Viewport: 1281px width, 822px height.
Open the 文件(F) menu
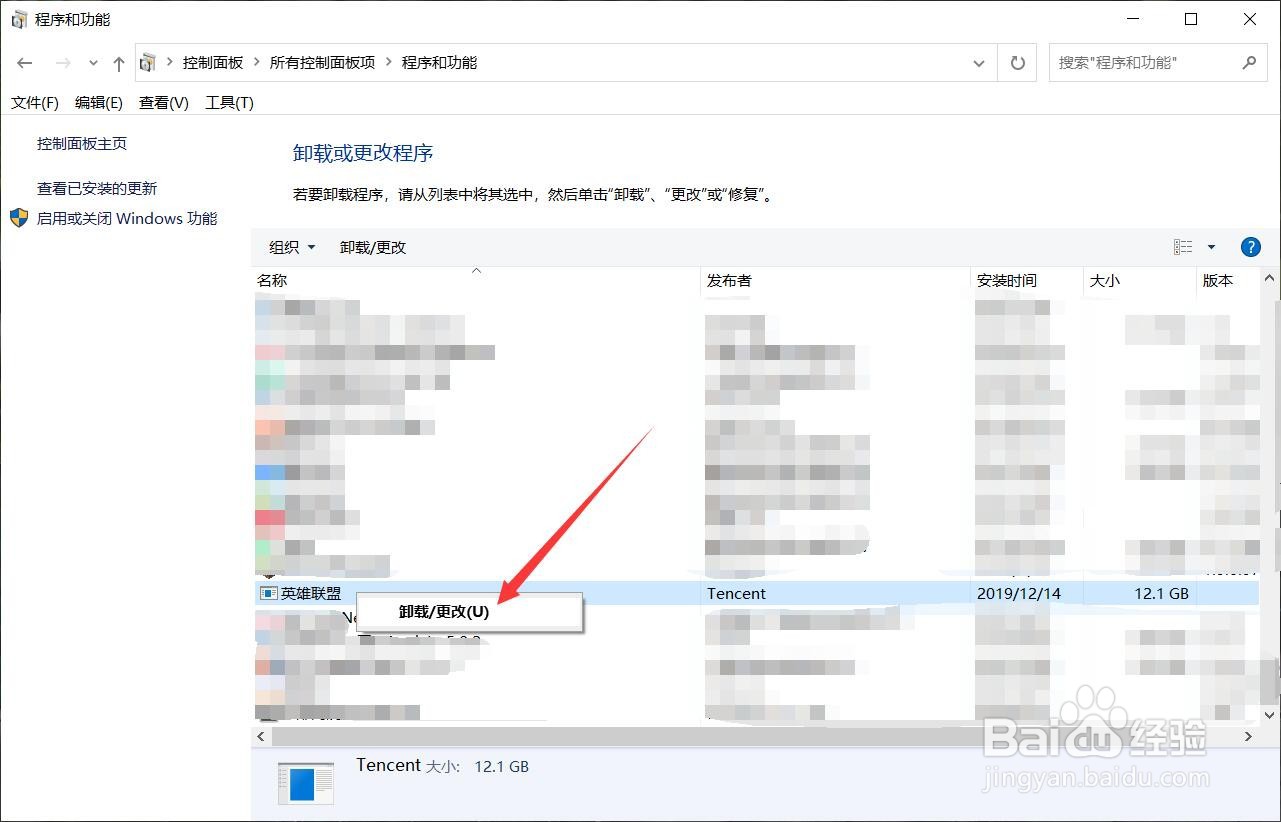pyautogui.click(x=35, y=103)
